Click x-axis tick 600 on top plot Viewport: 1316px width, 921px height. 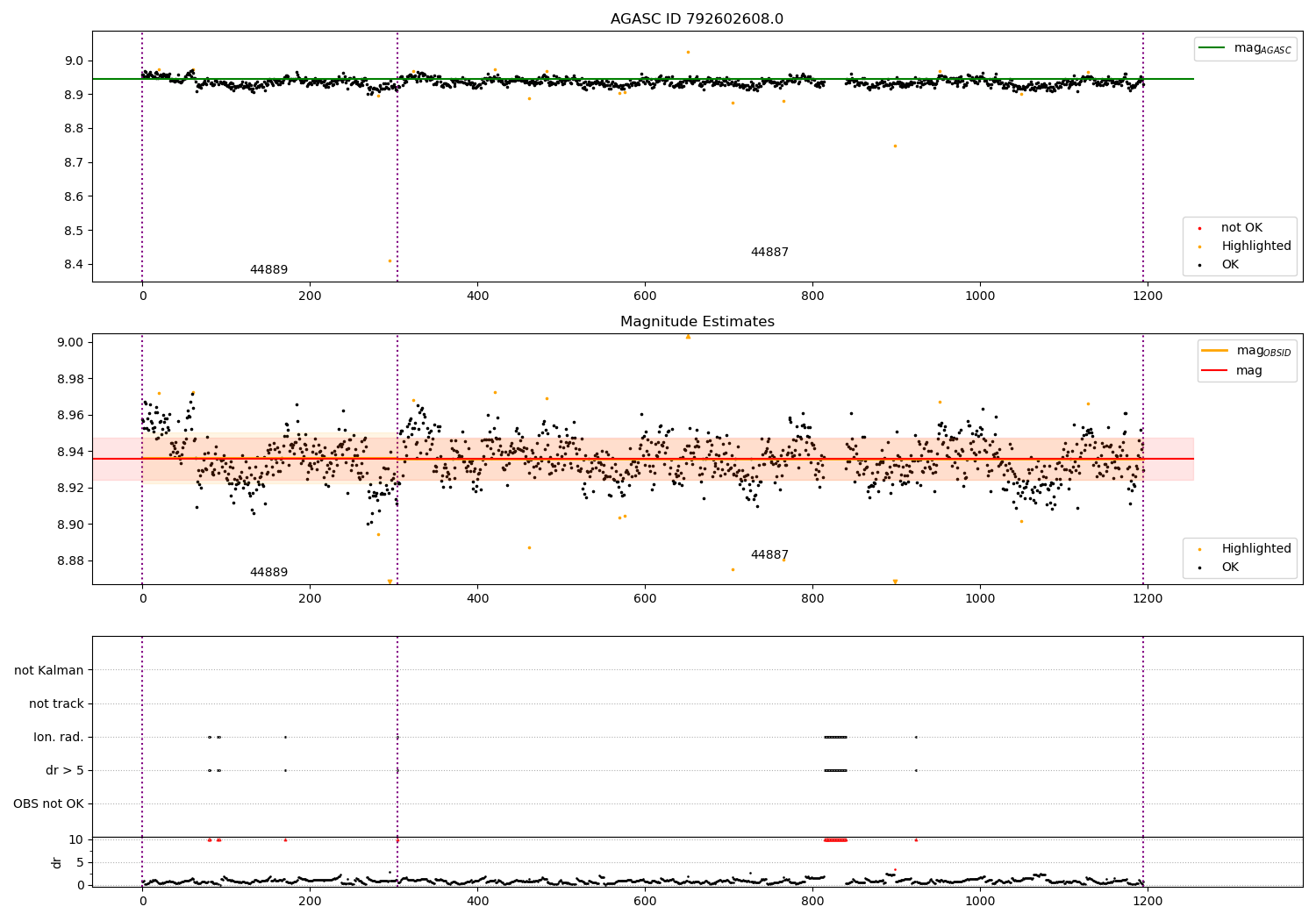pos(645,296)
